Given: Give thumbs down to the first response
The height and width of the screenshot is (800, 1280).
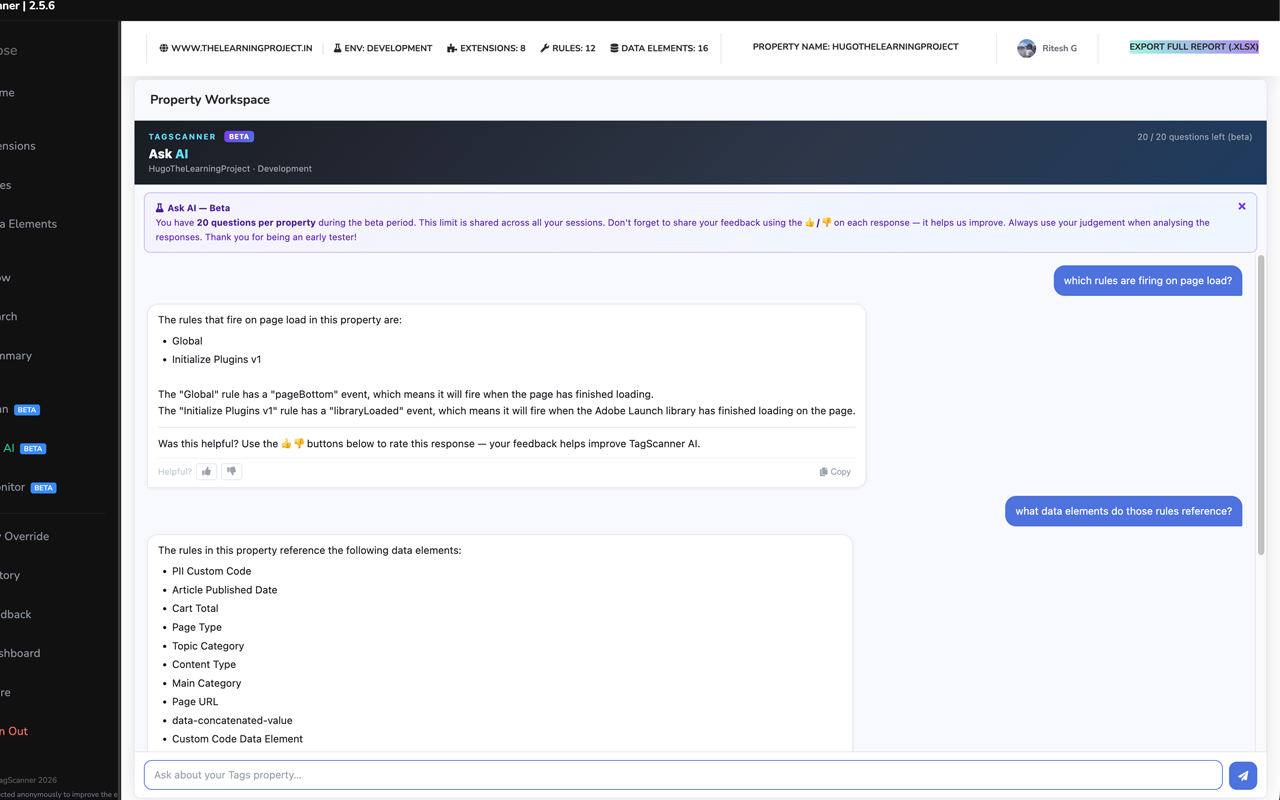Looking at the screenshot, I should 231,471.
